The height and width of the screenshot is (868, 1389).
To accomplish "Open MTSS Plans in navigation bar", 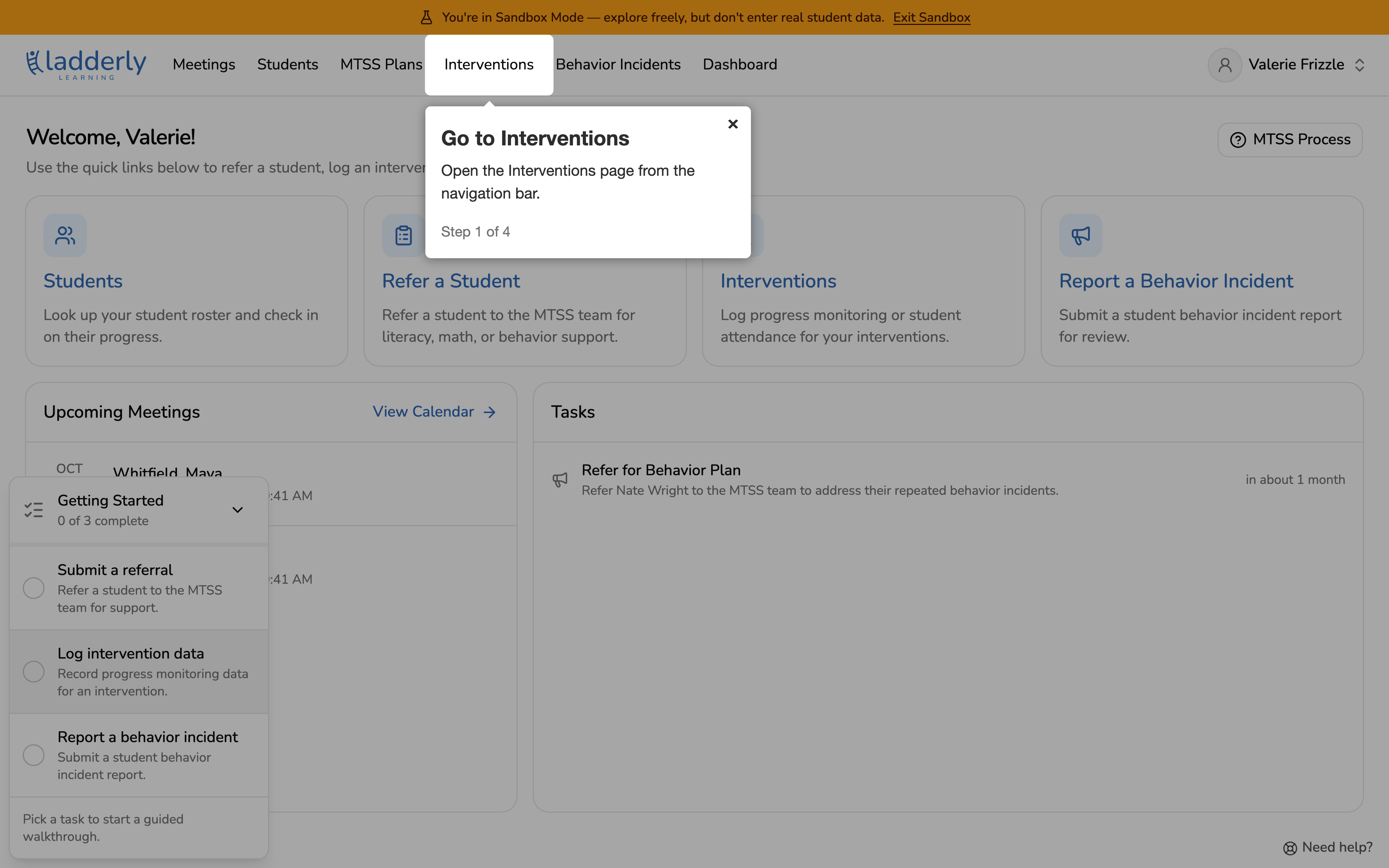I will (x=381, y=64).
